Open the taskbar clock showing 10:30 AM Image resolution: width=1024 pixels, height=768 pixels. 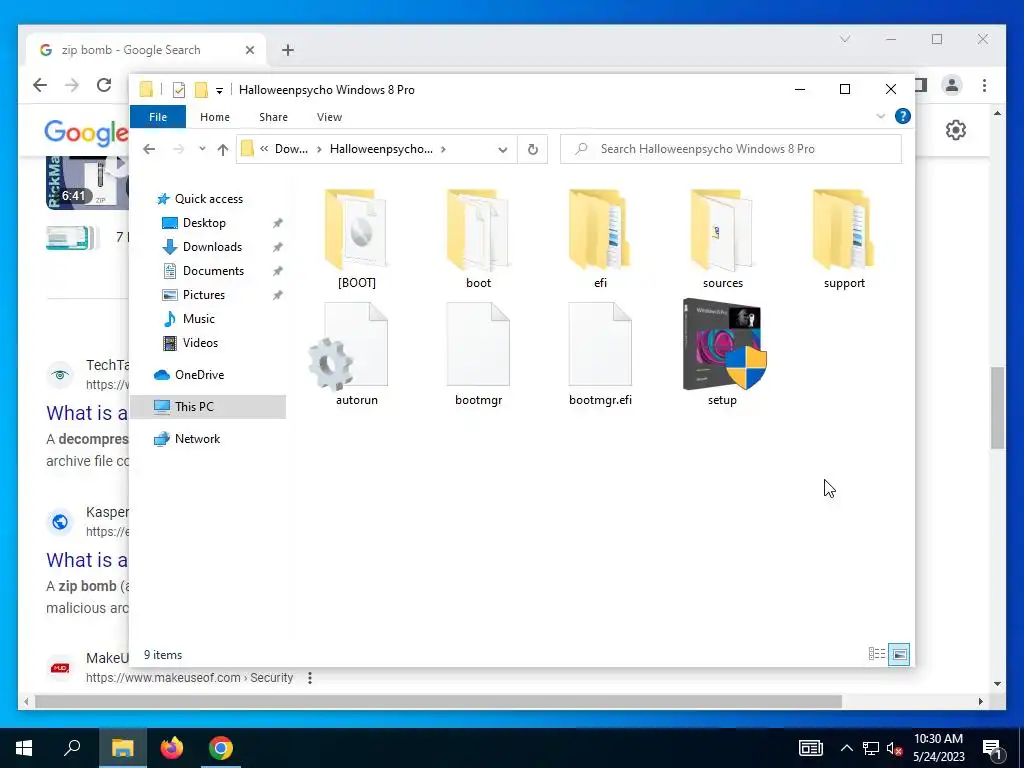tap(938, 748)
